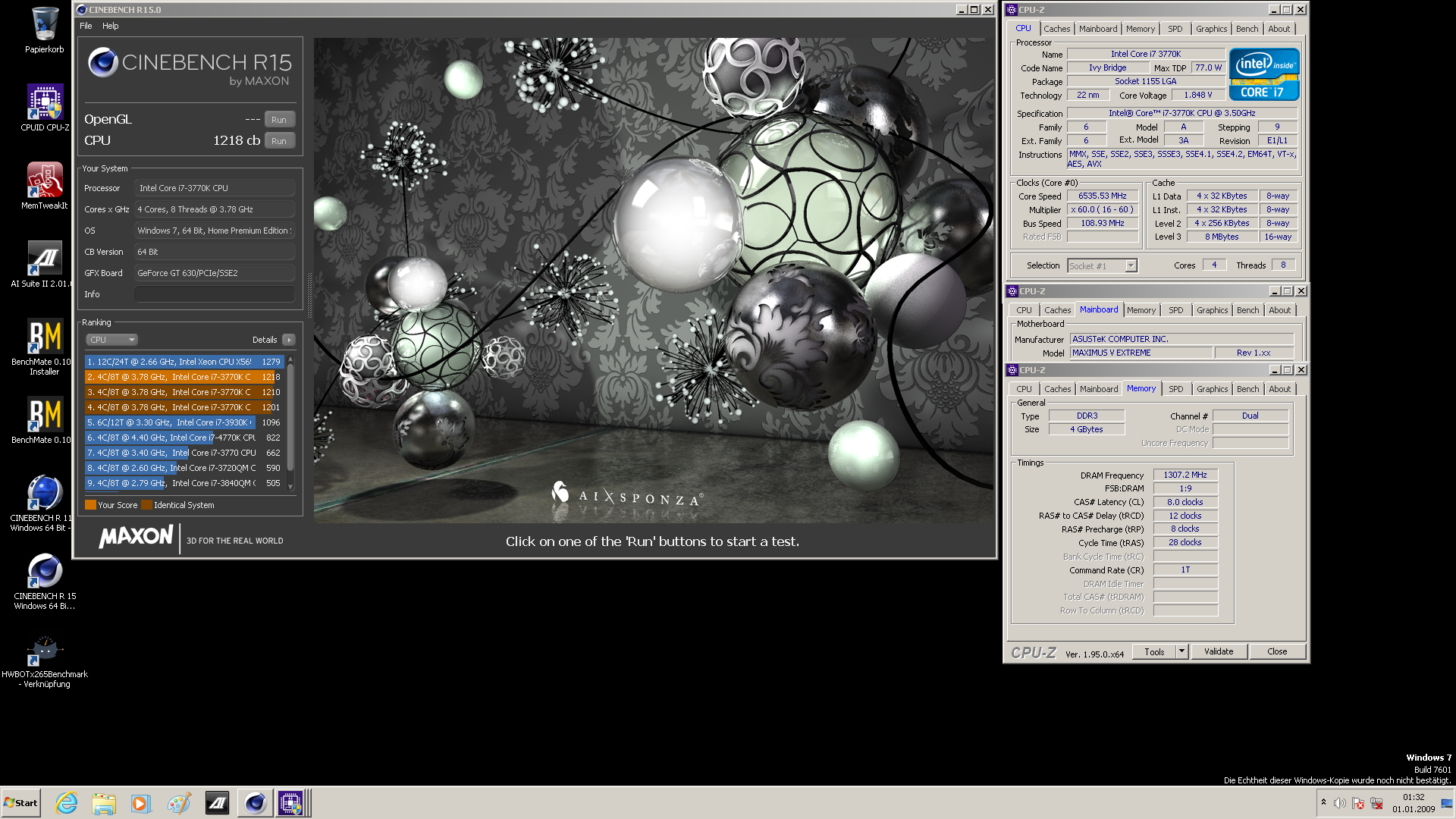Click the Ranking list vertical scrollbar
Viewport: 1456px width, 819px height.
click(x=290, y=422)
